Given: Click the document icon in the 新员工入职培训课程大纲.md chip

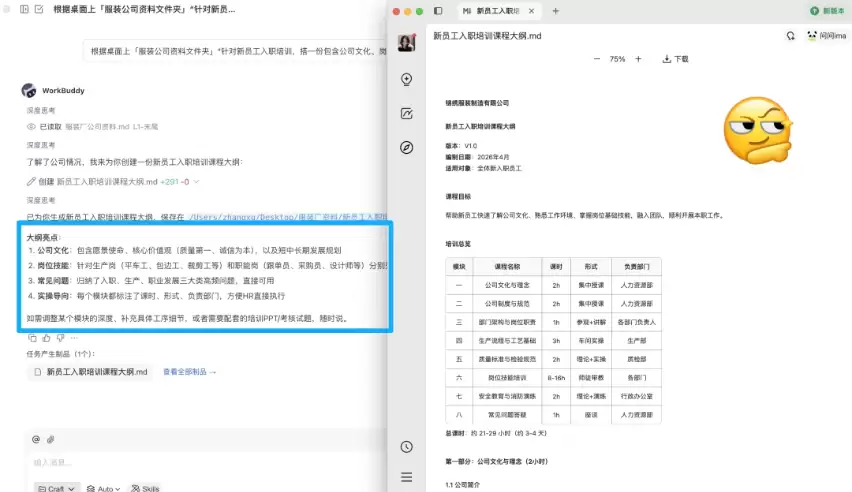Looking at the screenshot, I should coord(37,372).
